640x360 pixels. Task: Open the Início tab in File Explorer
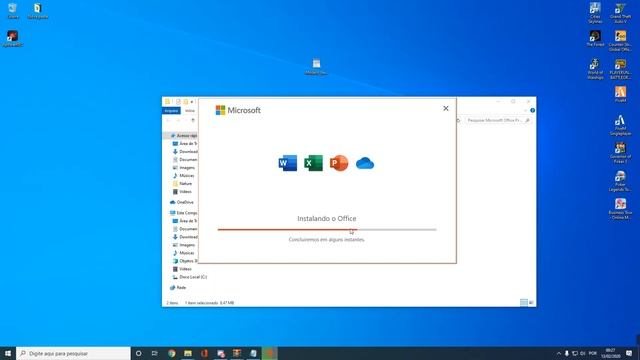tap(190, 111)
